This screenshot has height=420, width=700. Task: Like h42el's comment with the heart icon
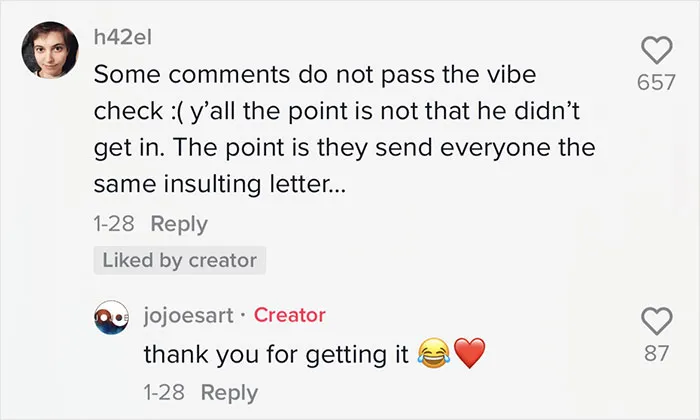point(657,50)
